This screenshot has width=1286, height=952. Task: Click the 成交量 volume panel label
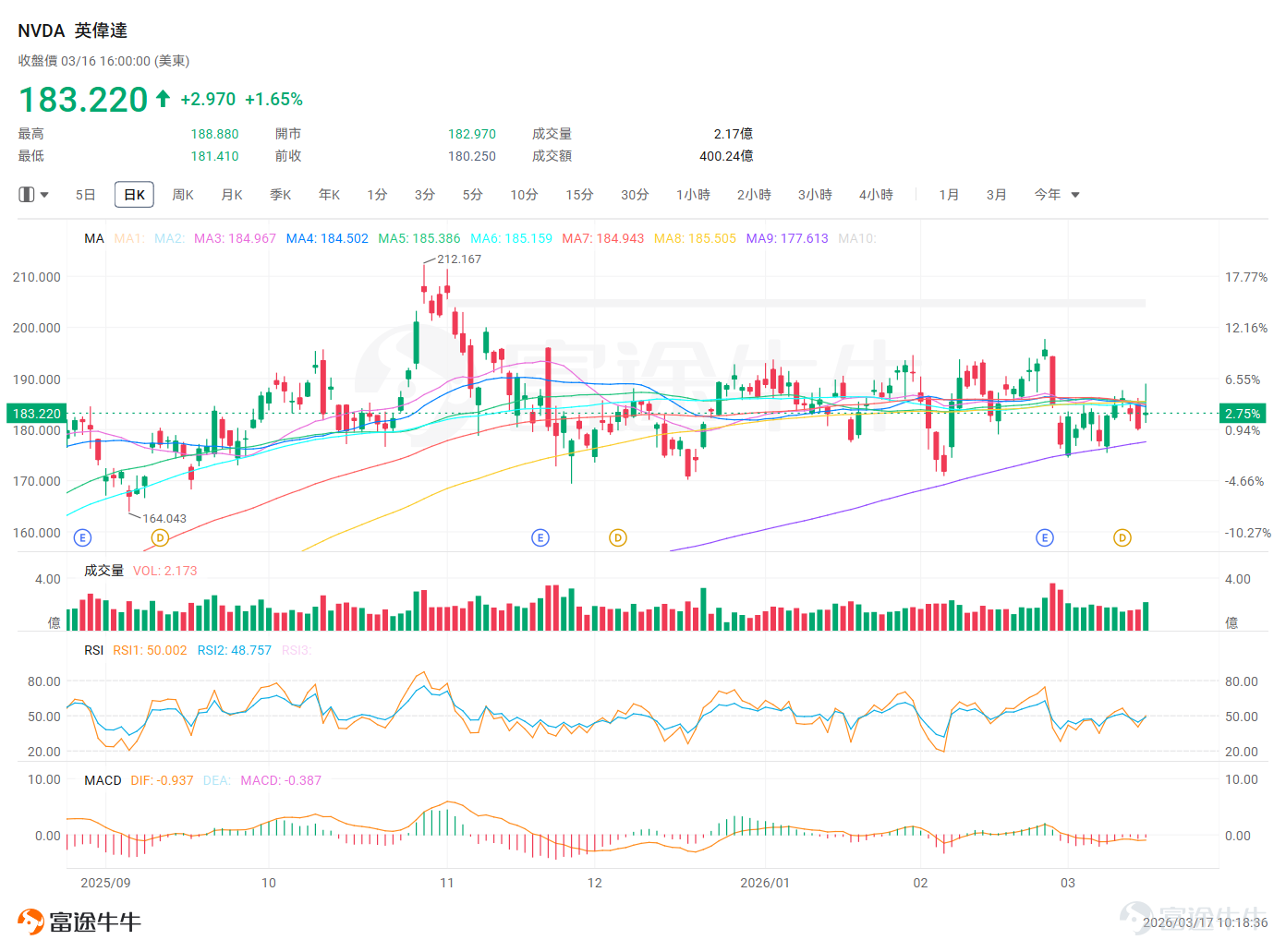(x=103, y=571)
